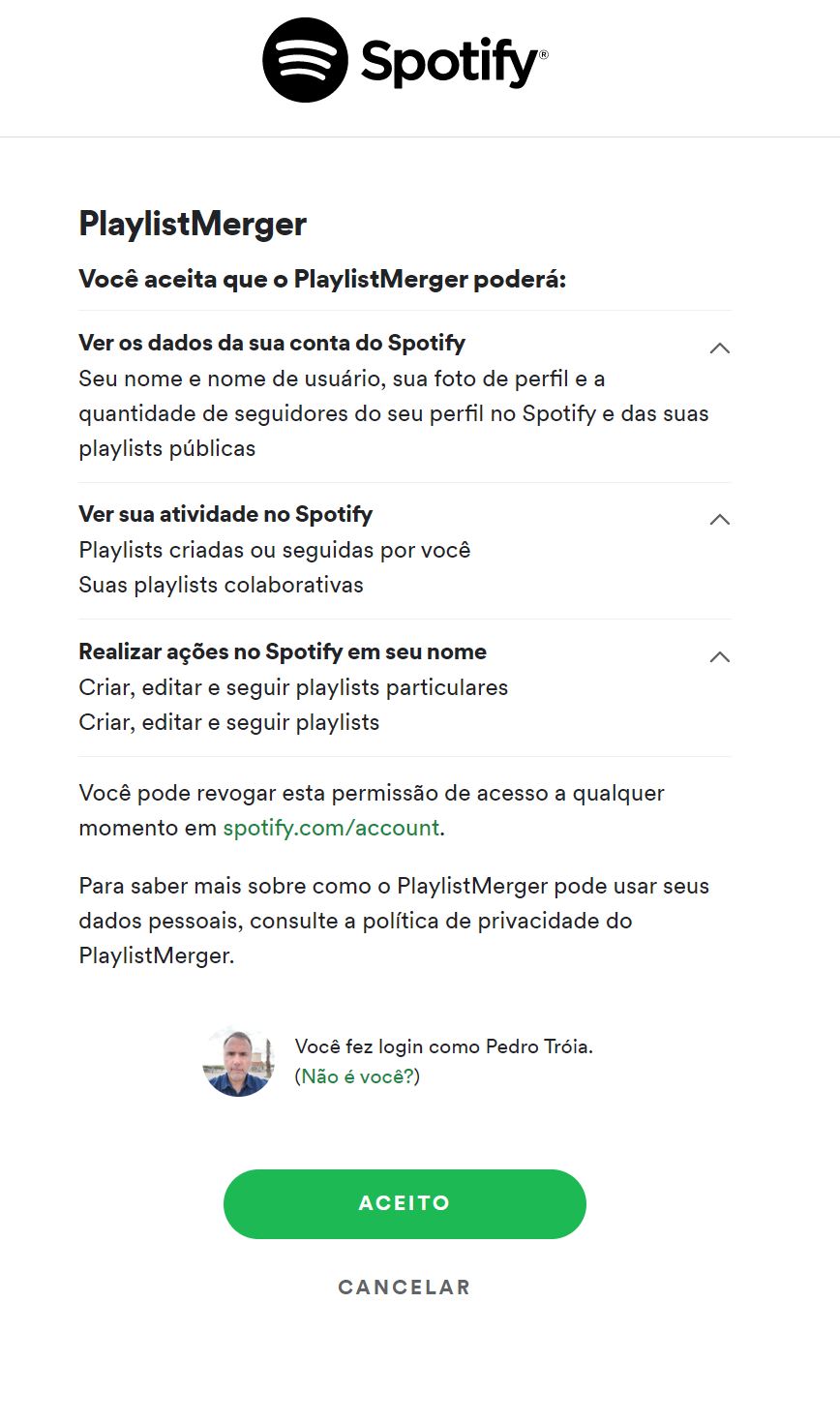
Task: Collapse the actions on your behalf chevron
Action: (719, 657)
